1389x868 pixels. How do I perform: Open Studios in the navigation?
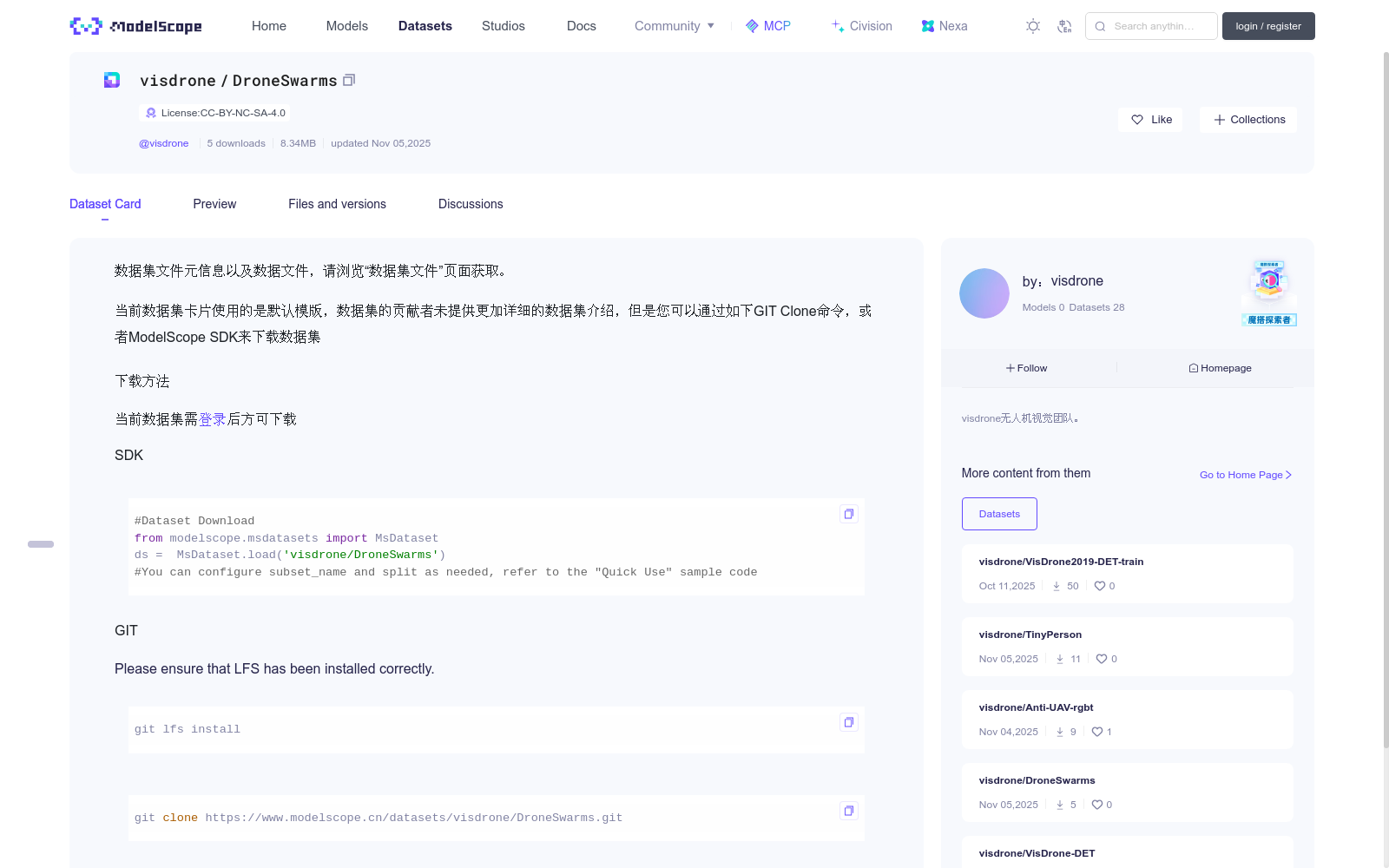[x=504, y=26]
